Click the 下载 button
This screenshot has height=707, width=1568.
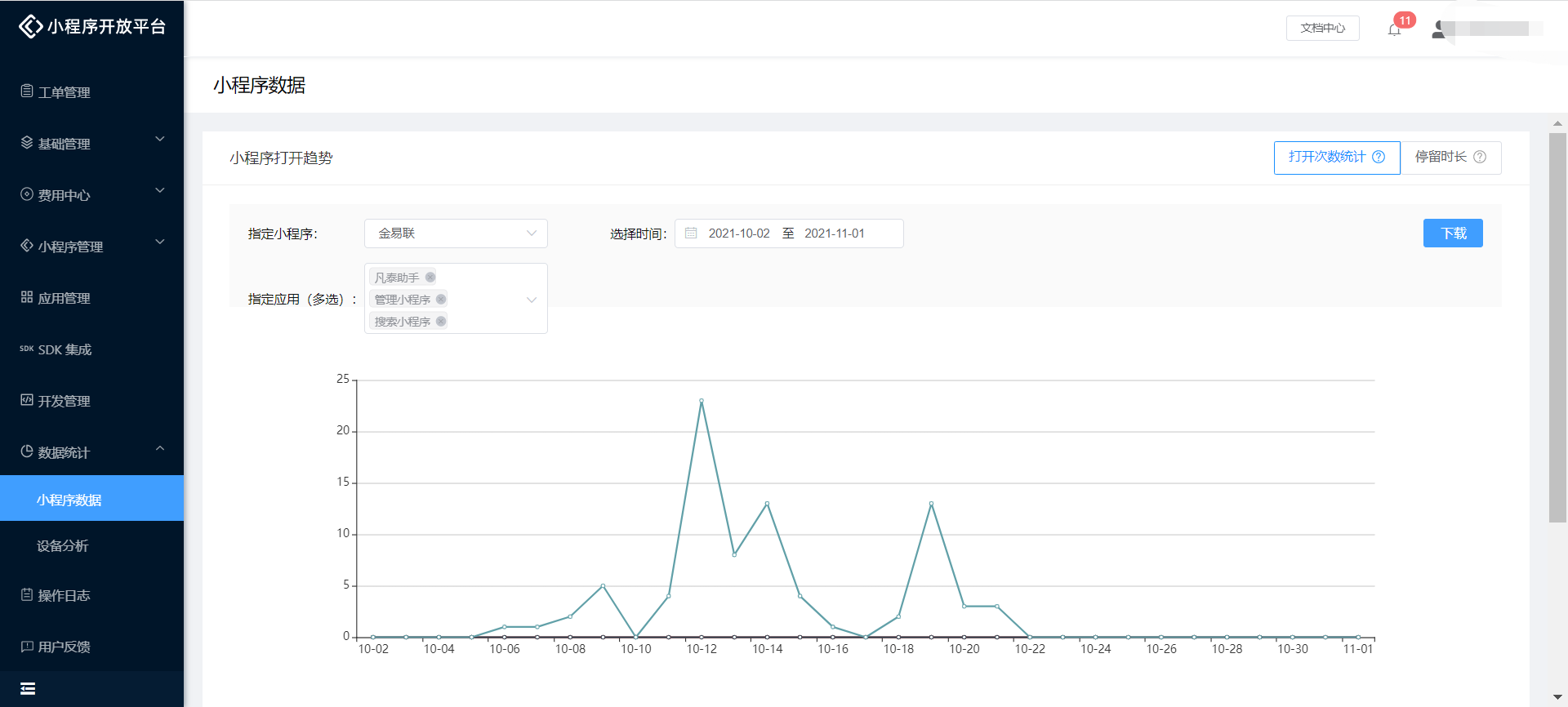click(x=1453, y=233)
